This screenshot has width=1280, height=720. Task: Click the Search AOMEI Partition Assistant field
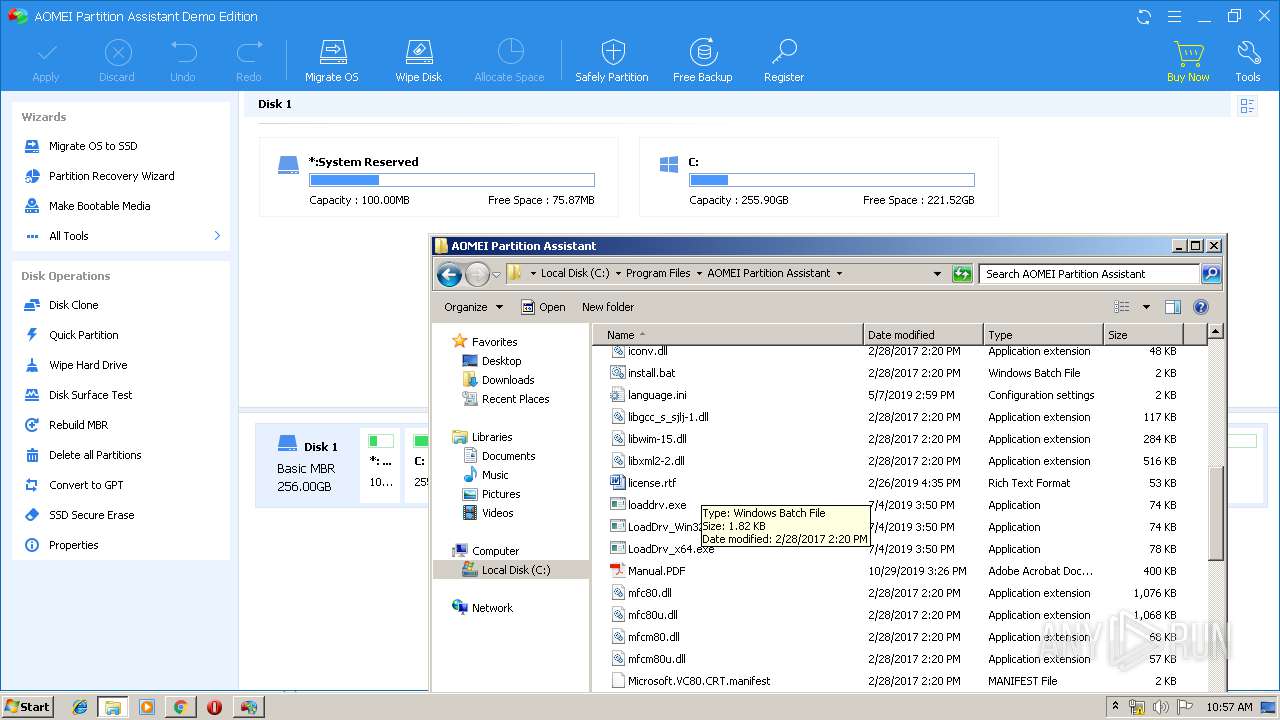(1089, 274)
